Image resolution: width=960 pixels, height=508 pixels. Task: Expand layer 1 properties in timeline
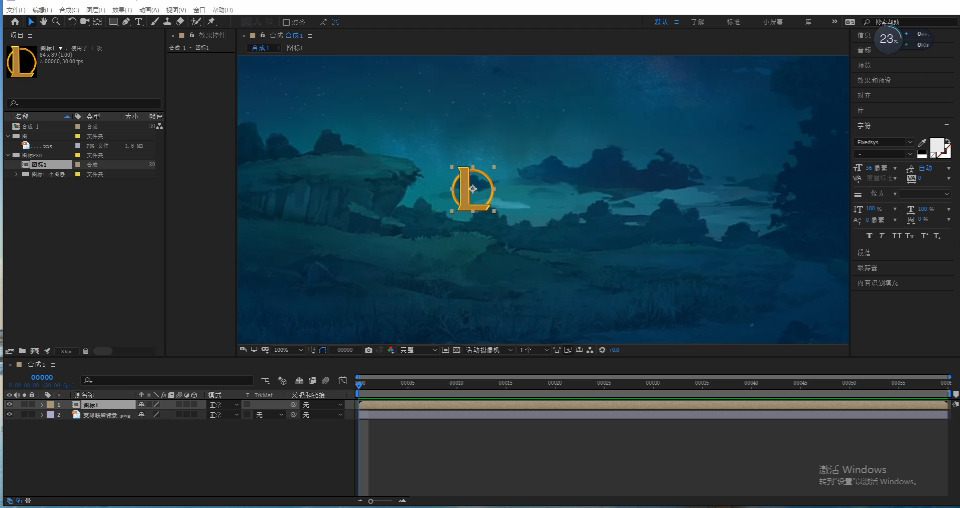(x=42, y=405)
